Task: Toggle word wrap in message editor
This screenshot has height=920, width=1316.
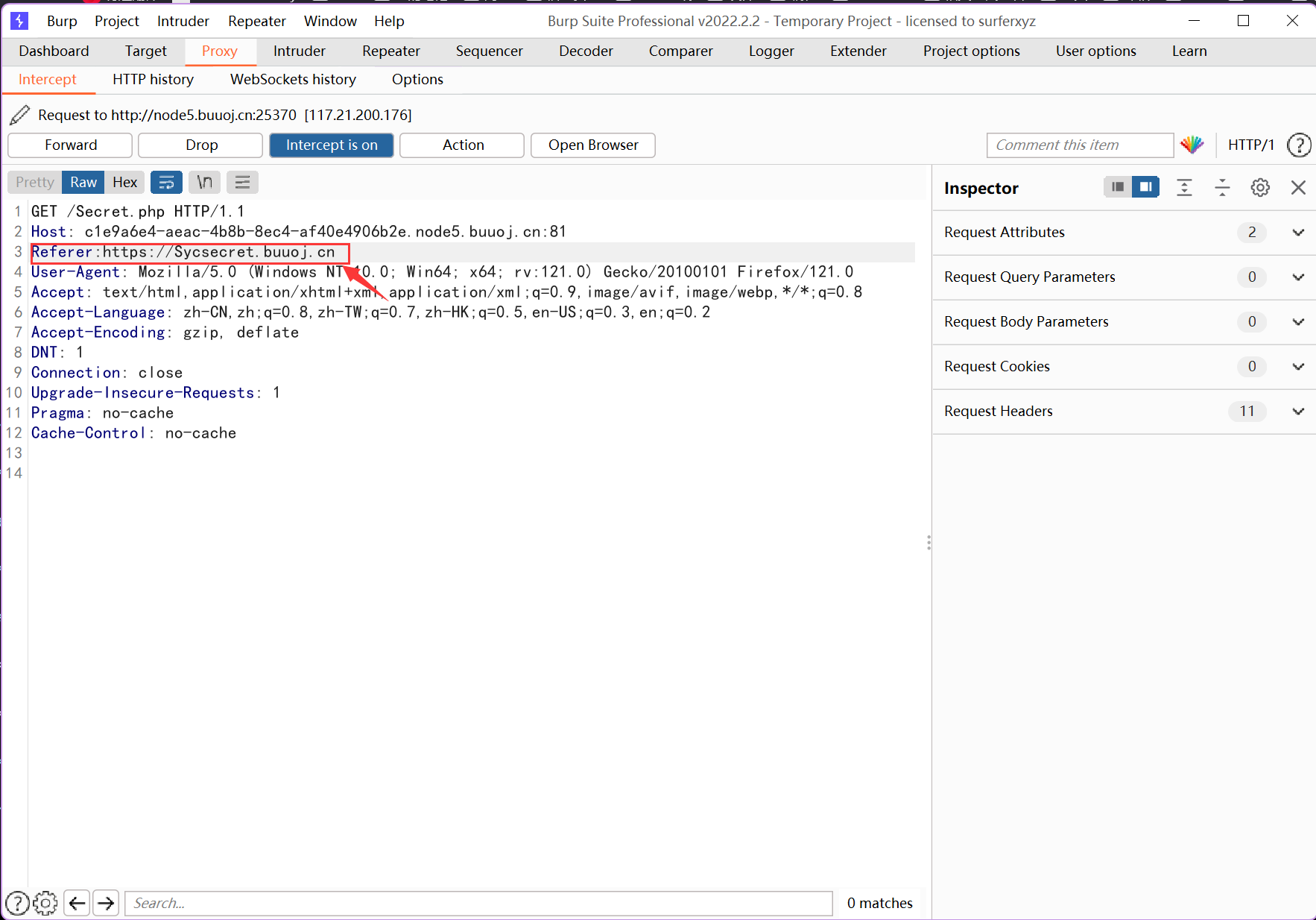Action: [x=166, y=183]
